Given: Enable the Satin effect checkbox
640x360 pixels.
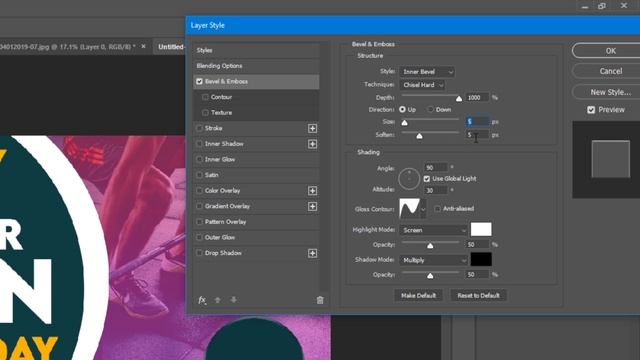Looking at the screenshot, I should click(199, 175).
